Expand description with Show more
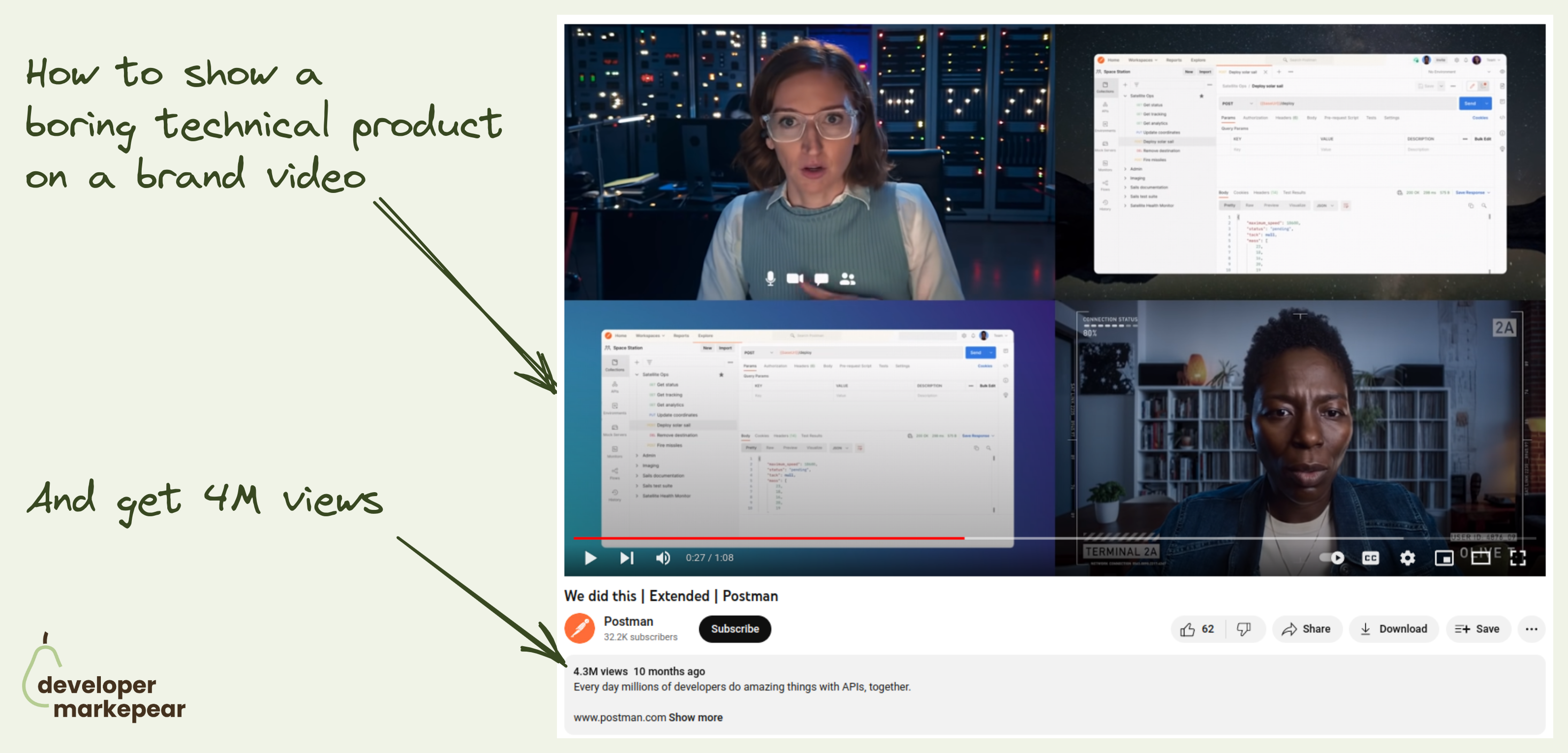1568x753 pixels. click(695, 717)
